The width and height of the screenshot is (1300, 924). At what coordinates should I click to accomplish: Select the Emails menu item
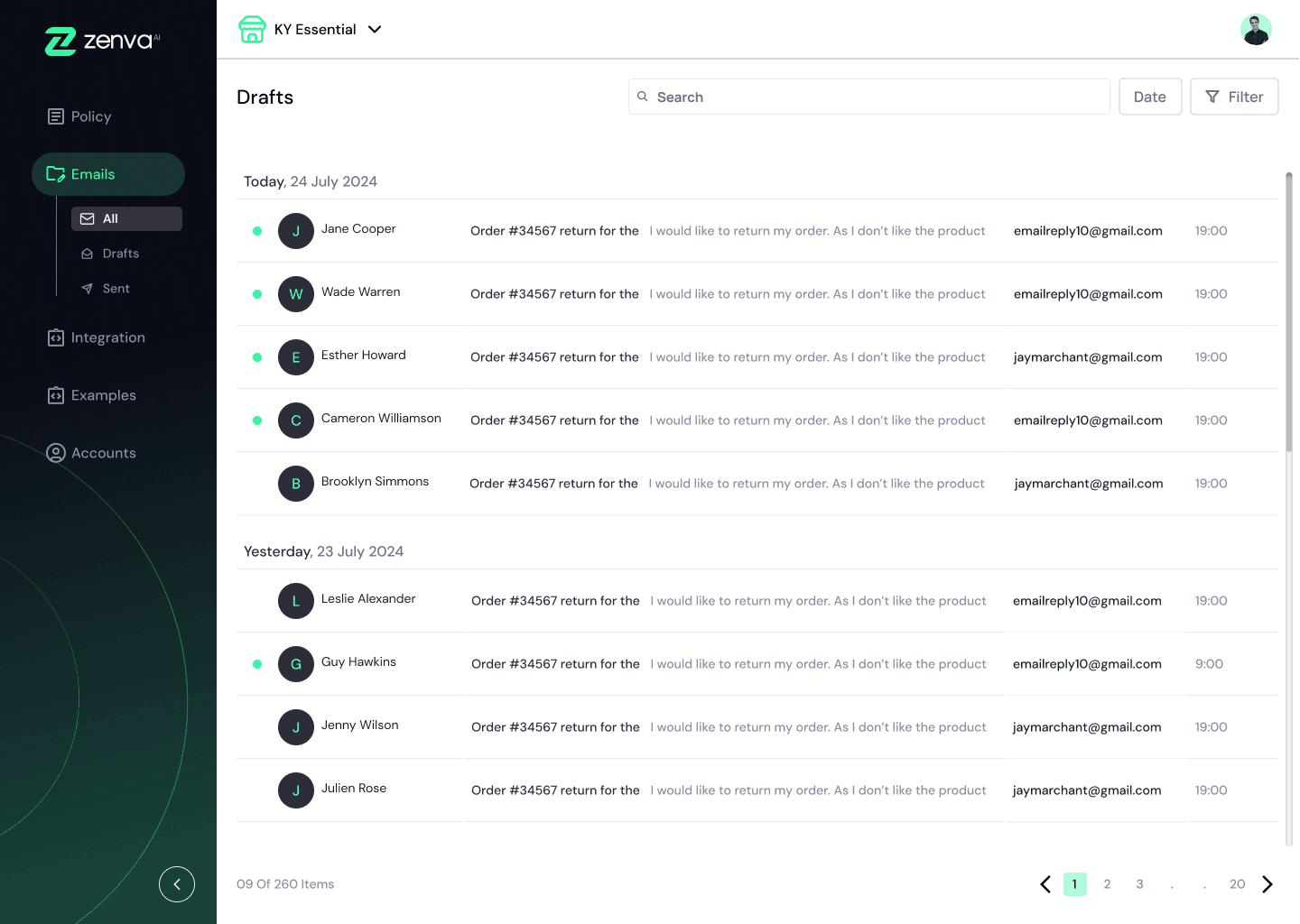pyautogui.click(x=108, y=174)
